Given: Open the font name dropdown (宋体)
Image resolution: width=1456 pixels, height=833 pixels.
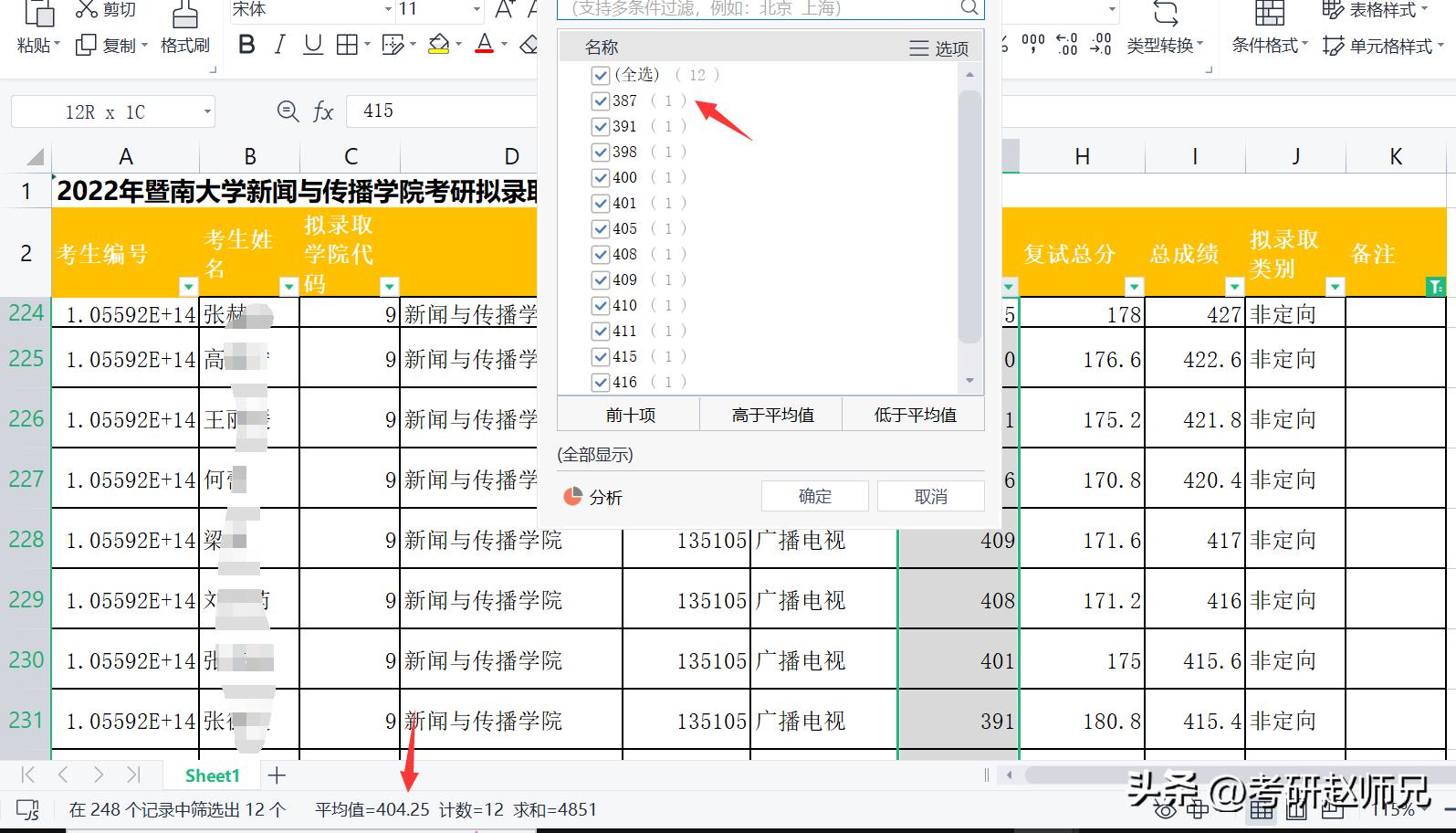Looking at the screenshot, I should tap(388, 9).
